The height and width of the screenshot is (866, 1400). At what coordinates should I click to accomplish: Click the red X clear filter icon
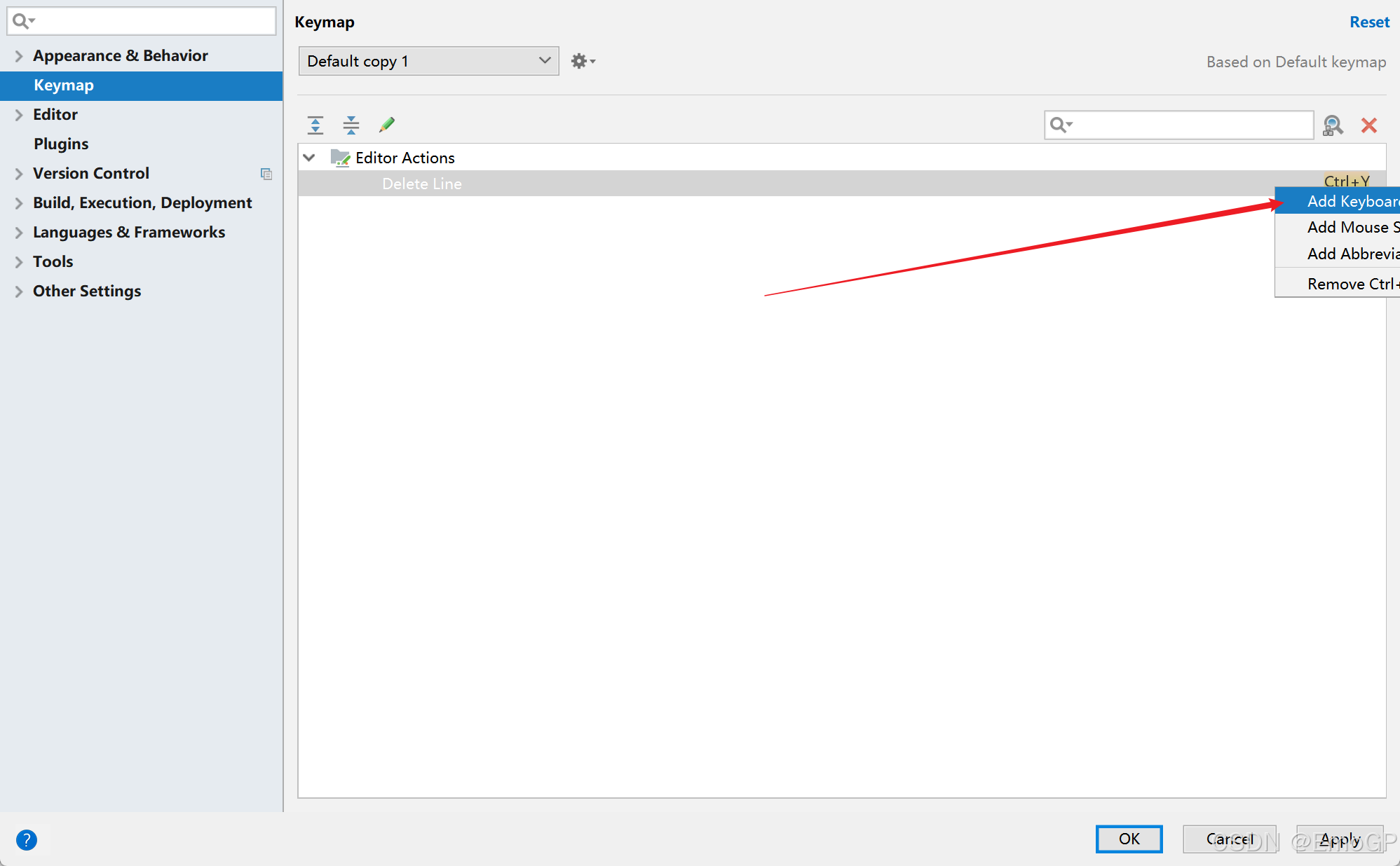1368,125
